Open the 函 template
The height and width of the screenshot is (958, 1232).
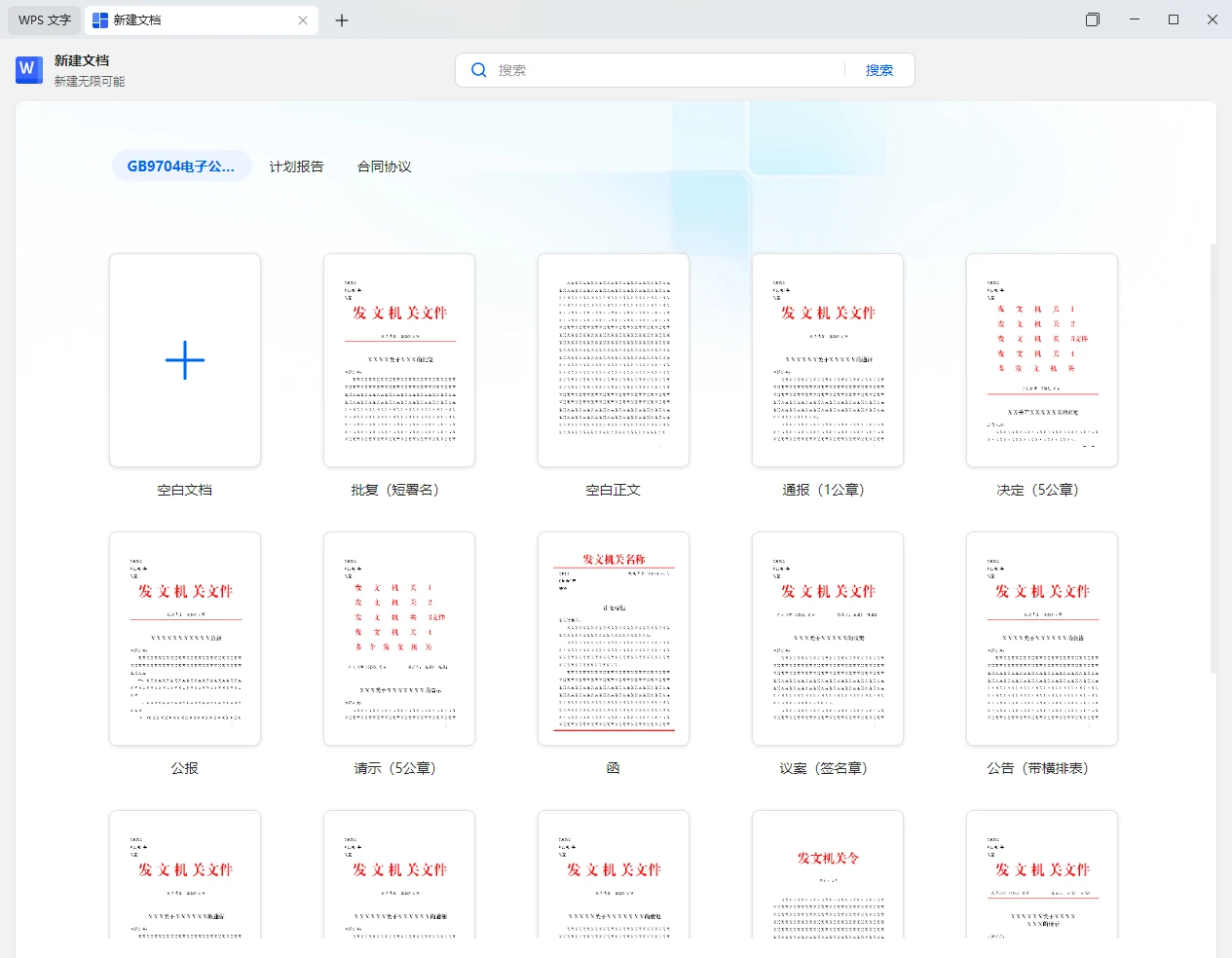613,639
